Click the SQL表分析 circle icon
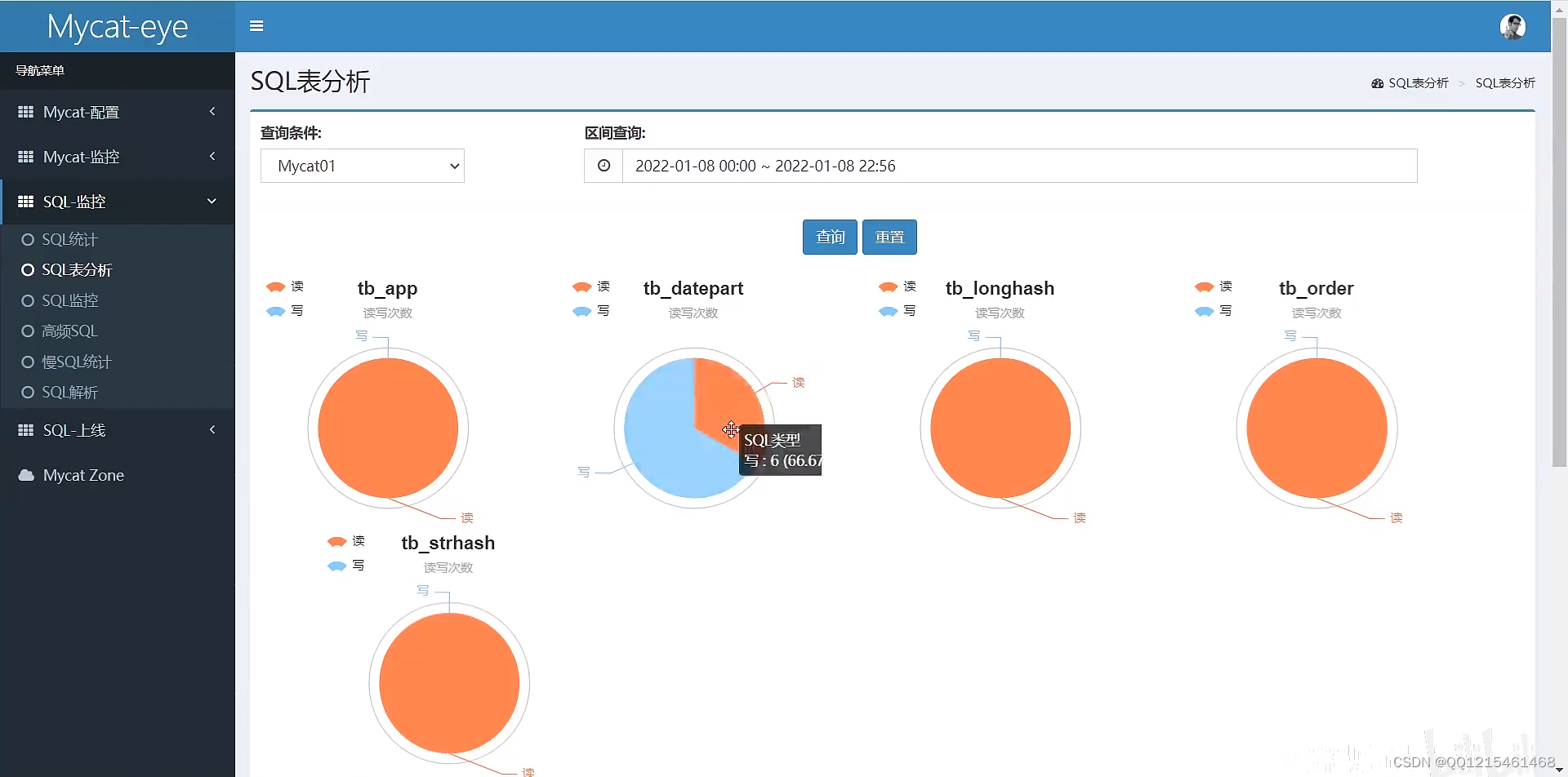 point(28,270)
